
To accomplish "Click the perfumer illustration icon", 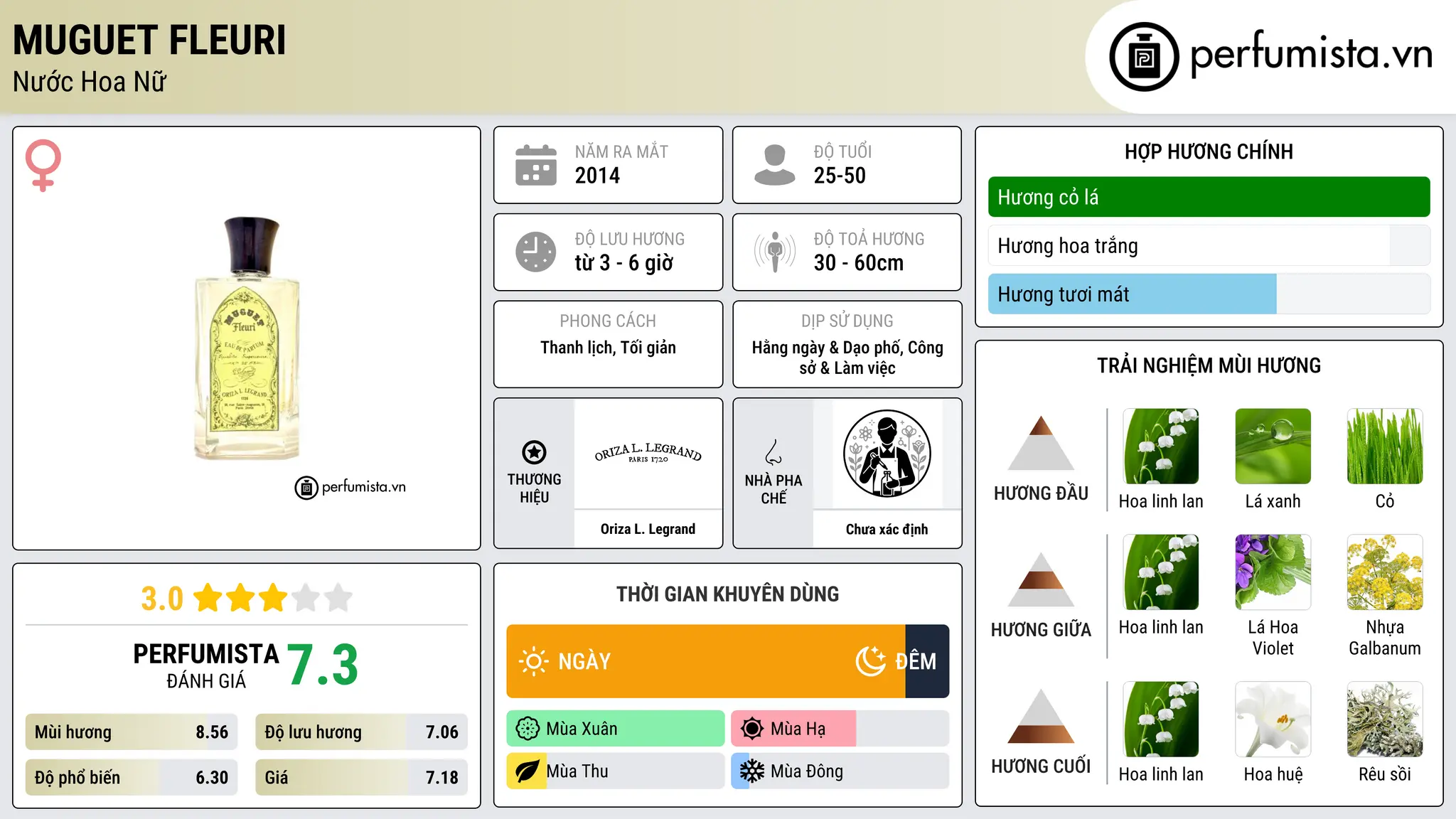I will click(x=887, y=454).
